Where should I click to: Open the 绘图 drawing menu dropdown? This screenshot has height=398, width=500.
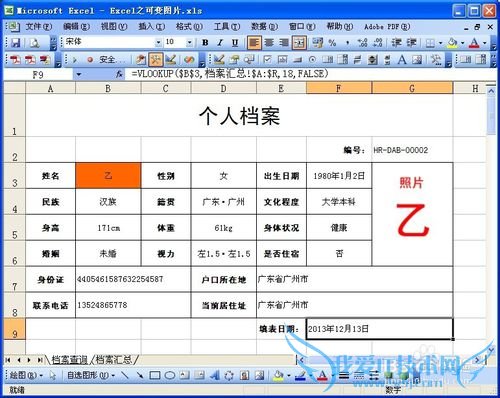(x=26, y=375)
